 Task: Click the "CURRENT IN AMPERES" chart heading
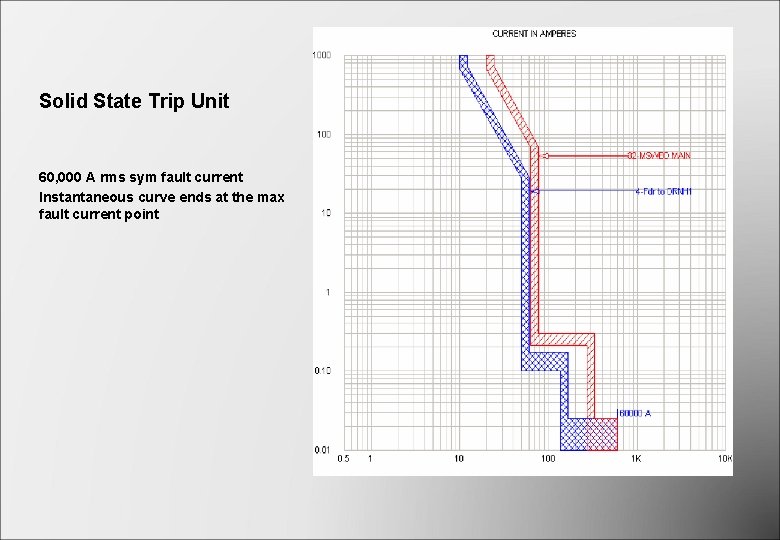(534, 34)
